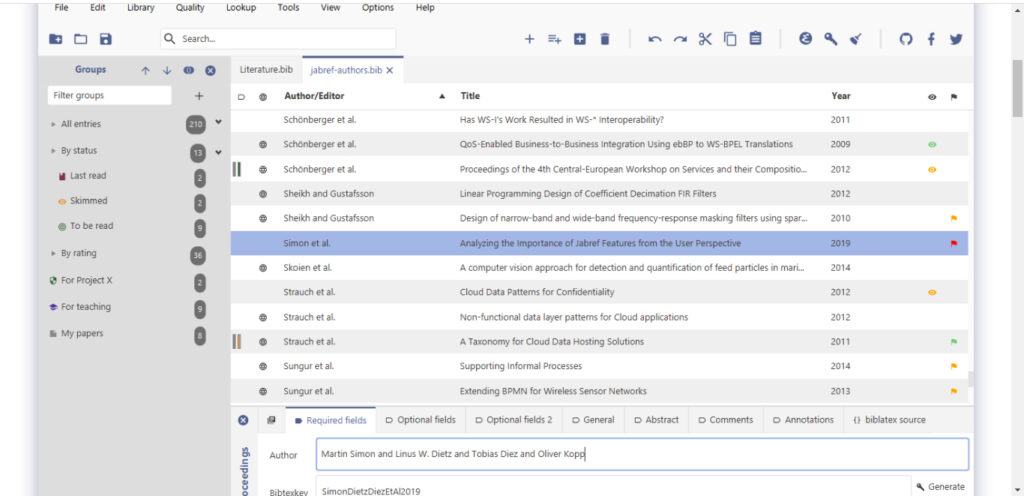Paste entry with the clipboard icon
Viewport: 1024px width, 496px height.
(755, 39)
